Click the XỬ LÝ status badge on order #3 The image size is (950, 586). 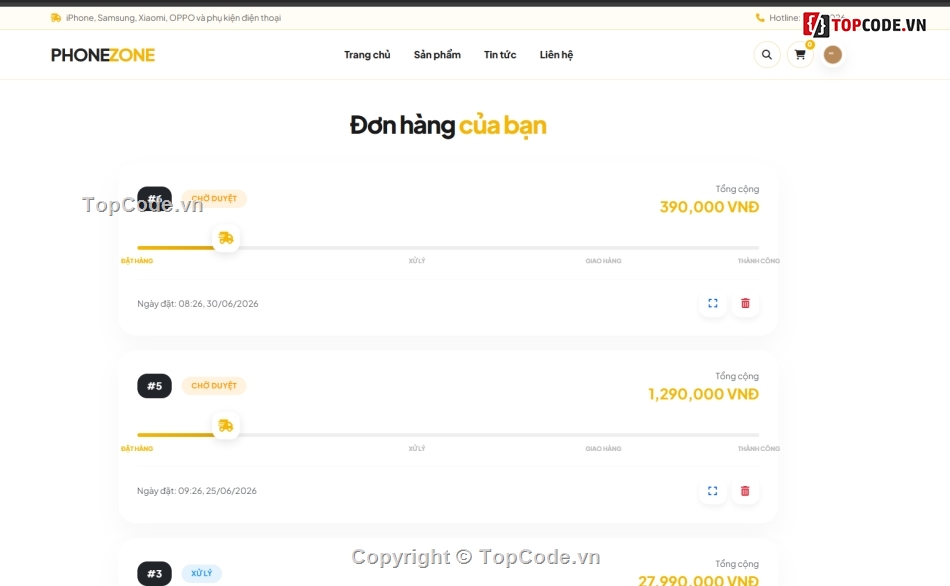point(202,573)
